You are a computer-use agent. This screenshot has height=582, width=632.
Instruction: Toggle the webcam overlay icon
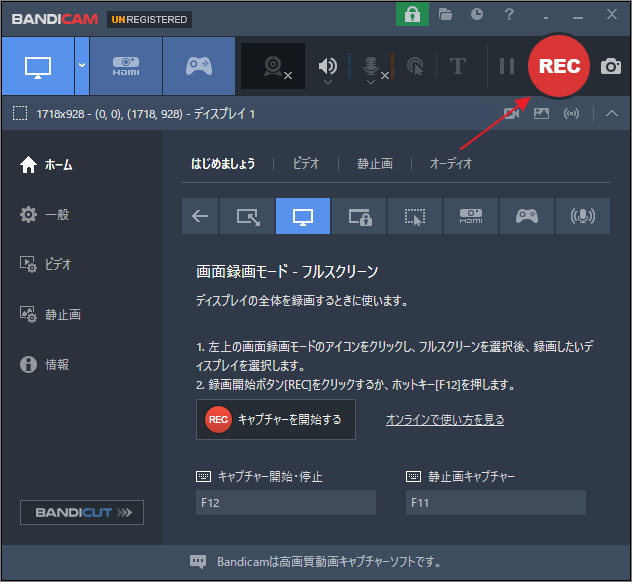[x=273, y=67]
